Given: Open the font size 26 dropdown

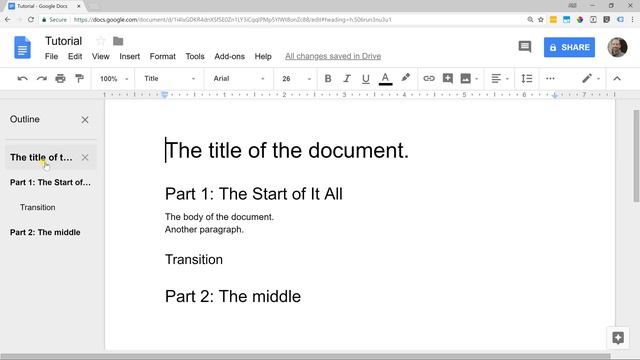Looking at the screenshot, I should [296, 78].
